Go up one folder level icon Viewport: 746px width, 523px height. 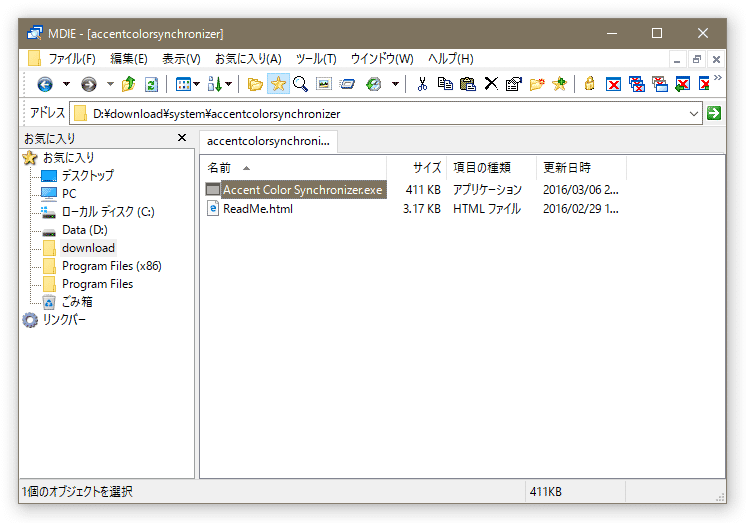[128, 84]
